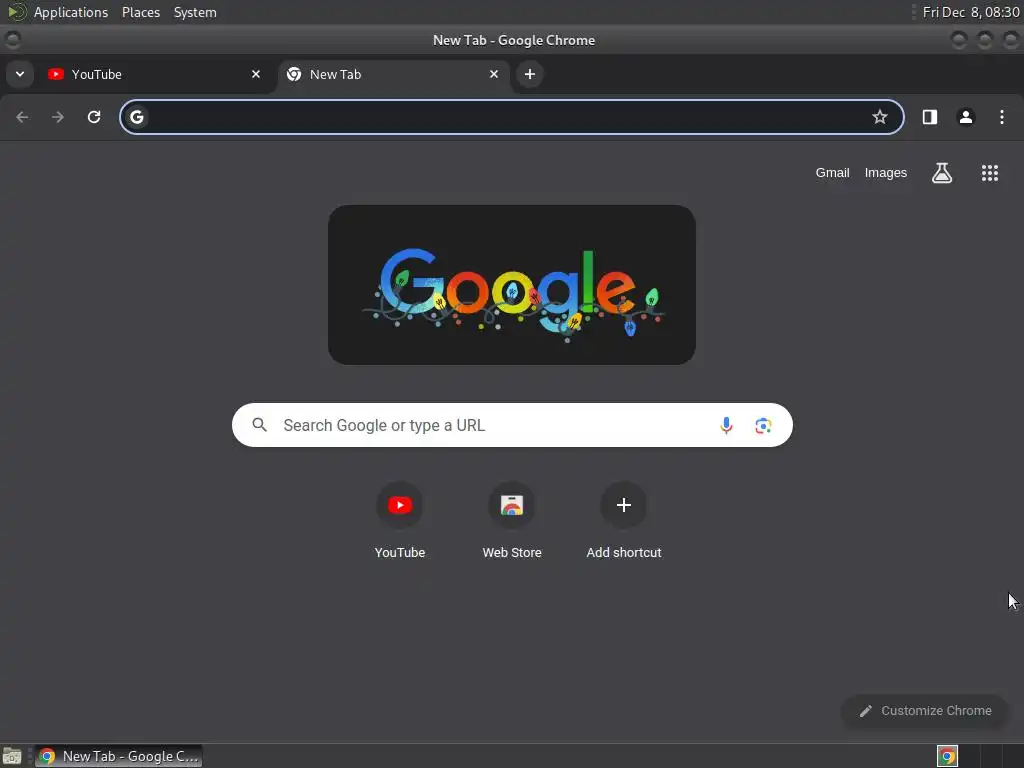This screenshot has width=1024, height=768.
Task: Bookmark this tab with the star icon
Action: coord(880,117)
